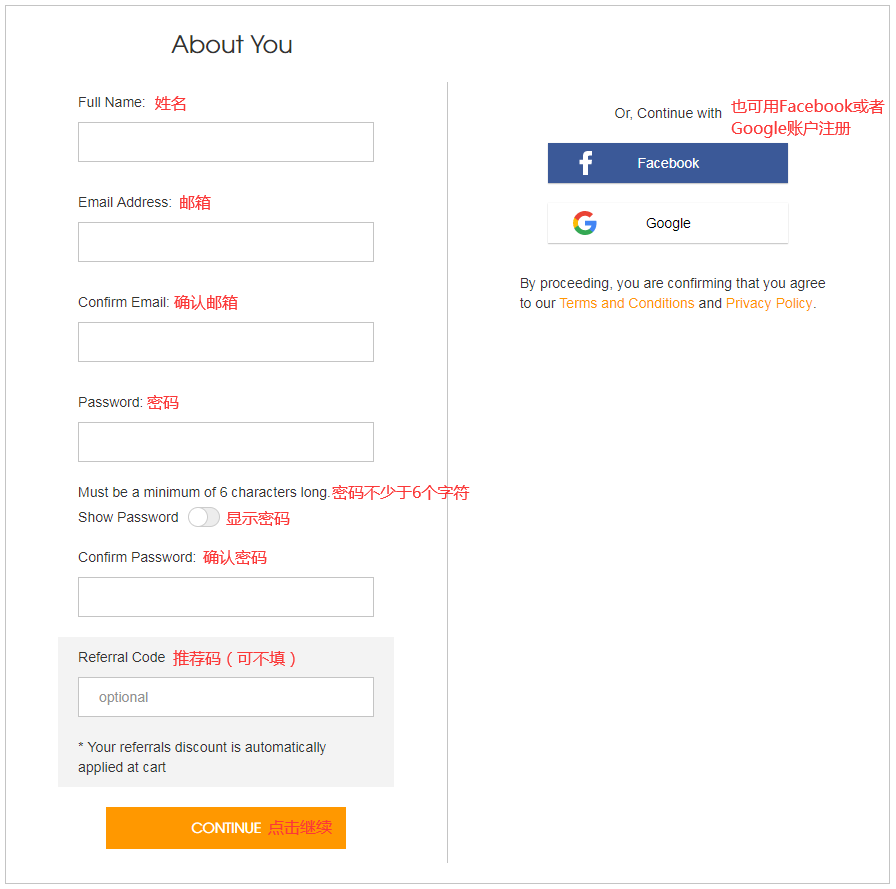
Task: Click the referrals discount note text
Action: 202,757
